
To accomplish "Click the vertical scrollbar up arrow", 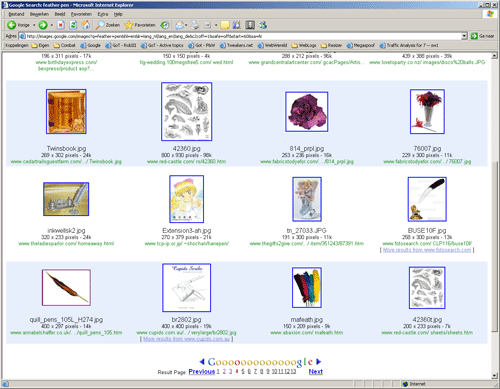I will pos(495,56).
